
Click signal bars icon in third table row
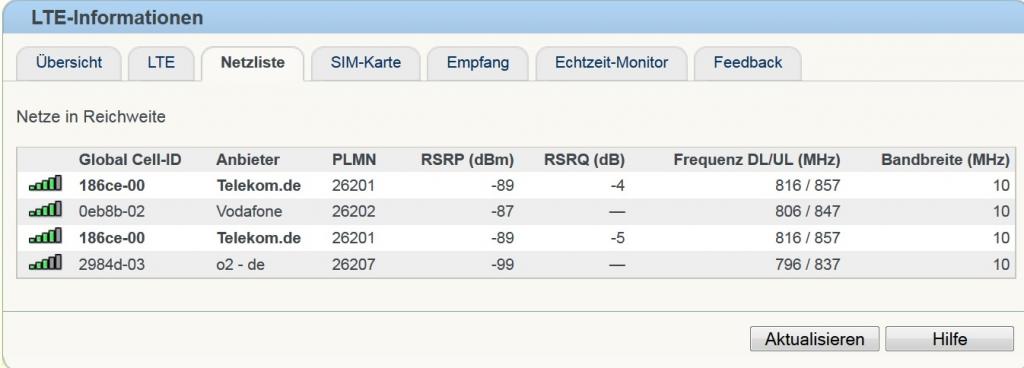click(x=45, y=236)
